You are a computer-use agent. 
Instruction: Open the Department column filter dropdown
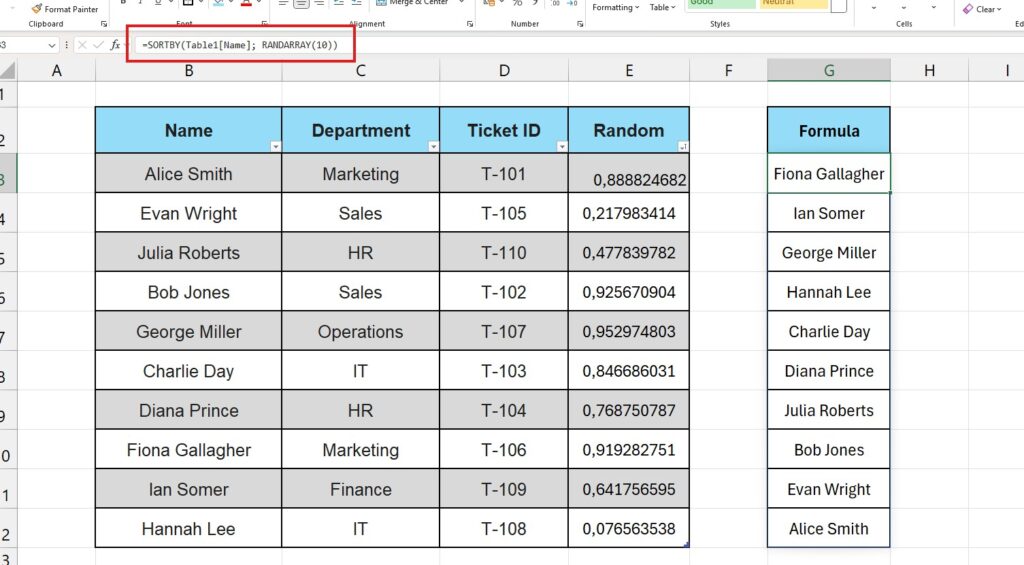(x=433, y=147)
